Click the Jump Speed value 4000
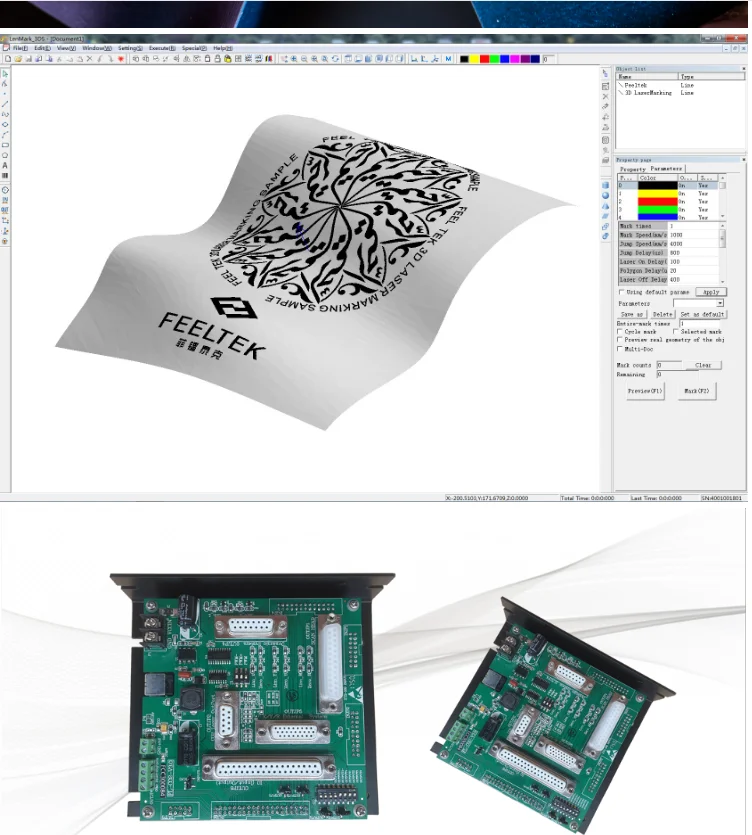752x835 pixels. [x=693, y=244]
